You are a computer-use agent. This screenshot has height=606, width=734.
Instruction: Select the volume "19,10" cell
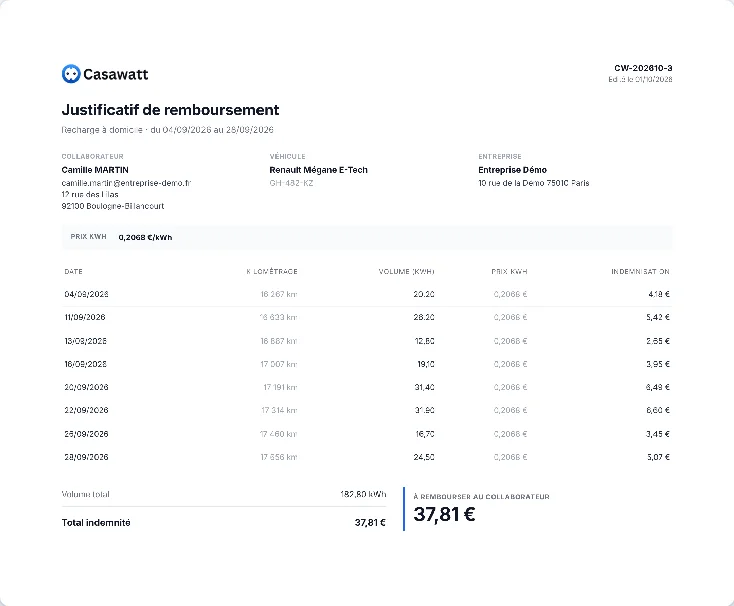pos(426,364)
